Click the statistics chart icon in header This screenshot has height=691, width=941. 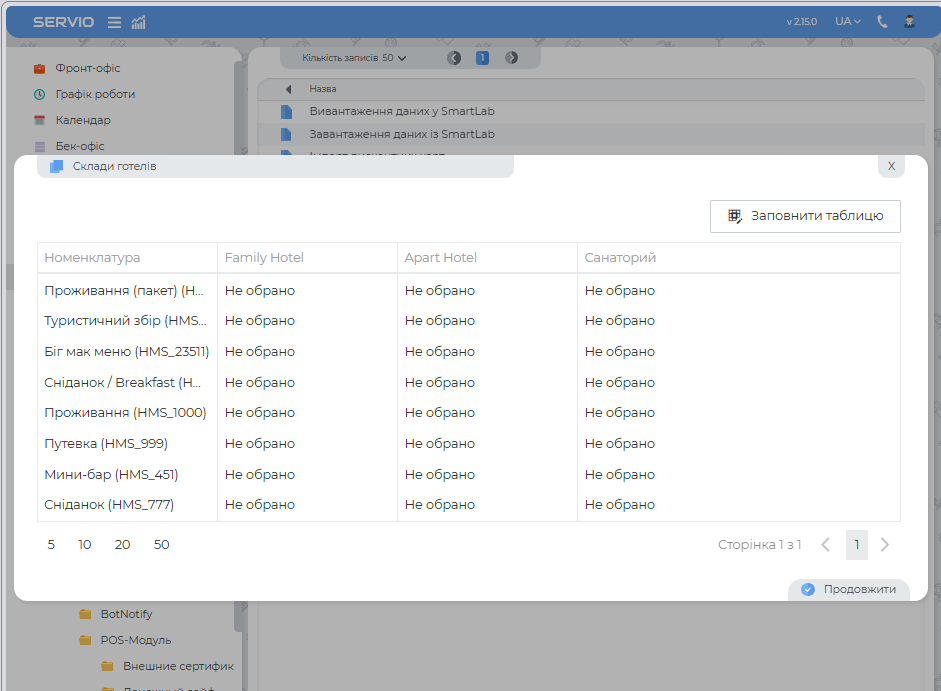[139, 22]
